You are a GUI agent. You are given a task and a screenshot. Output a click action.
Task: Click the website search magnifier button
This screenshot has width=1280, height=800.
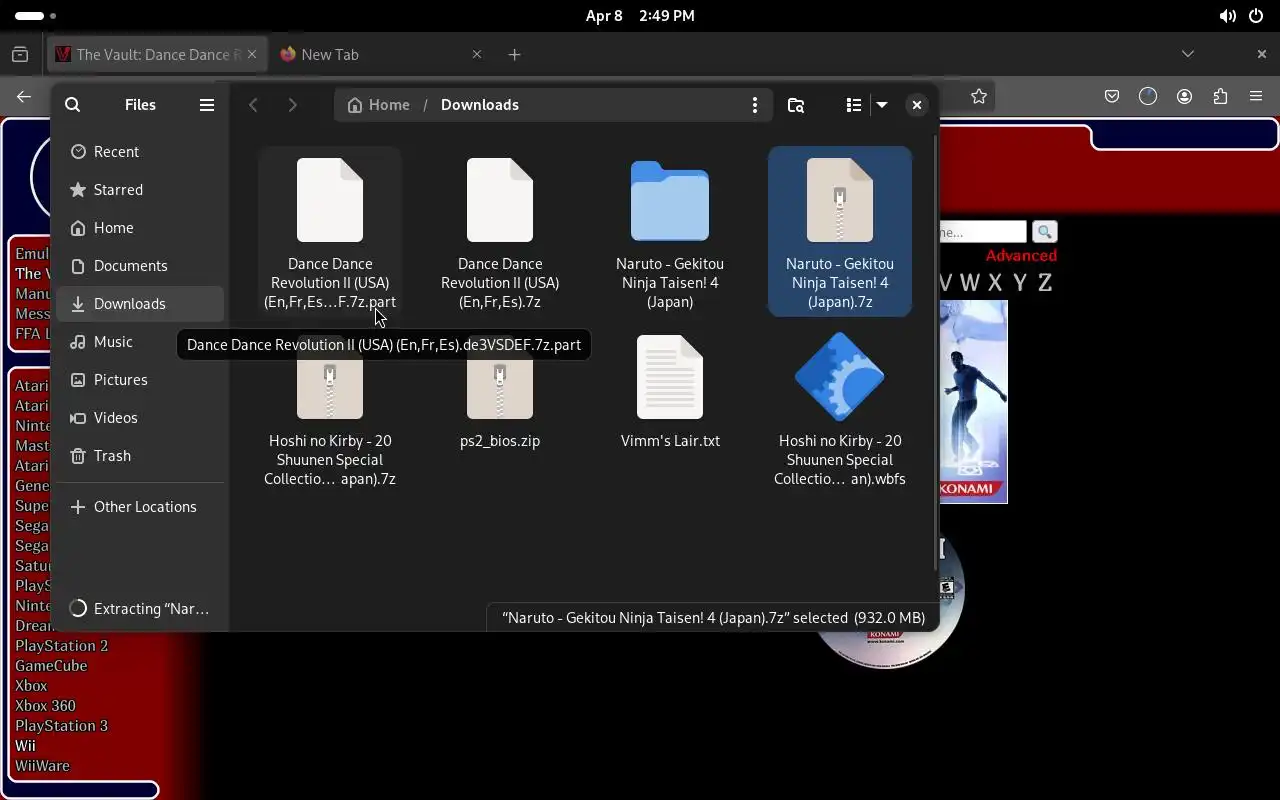[x=1044, y=232]
